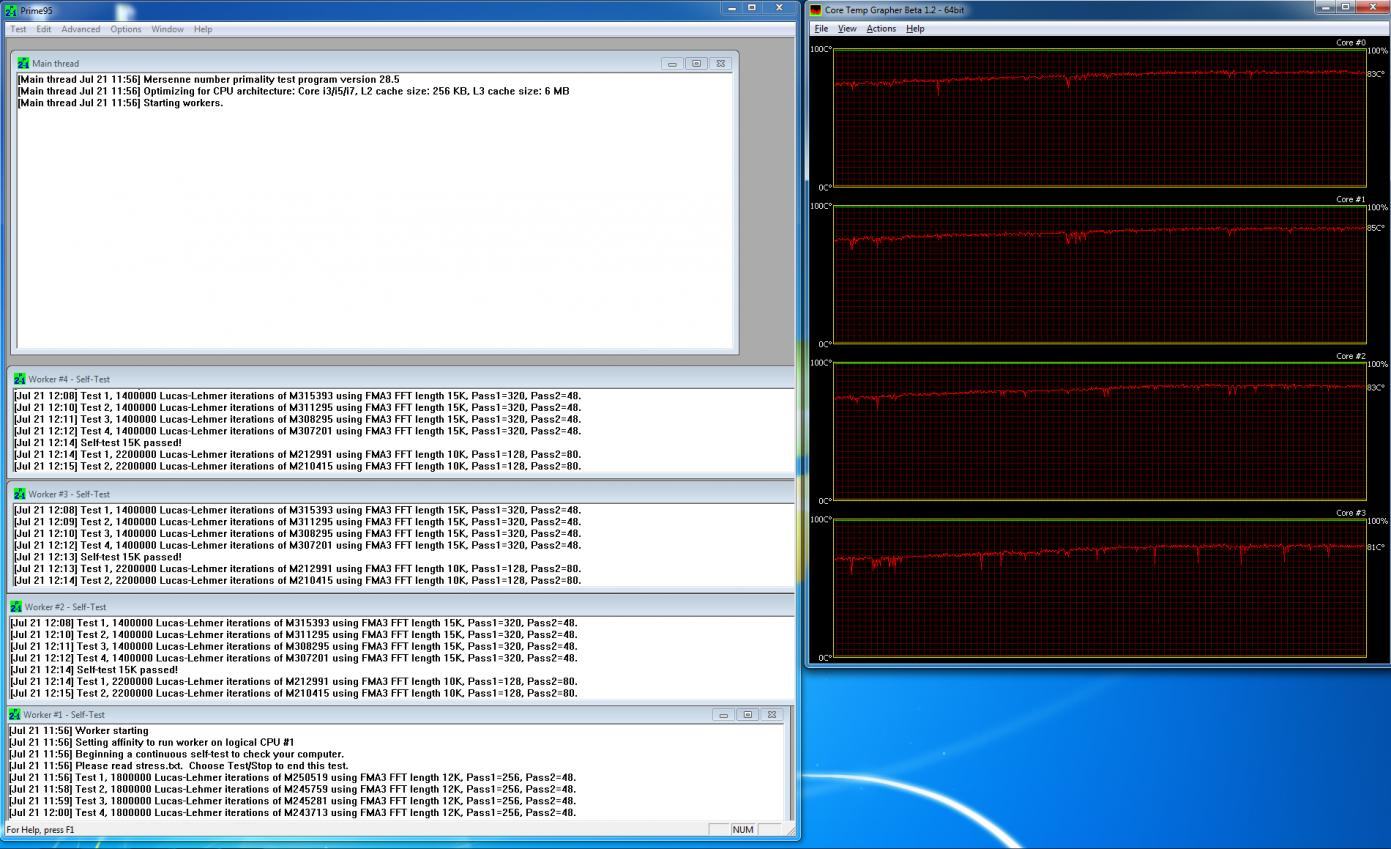This screenshot has width=1391, height=849.
Task: Click the M243713 Test 4 line in Worker #1
Action: pos(292,813)
